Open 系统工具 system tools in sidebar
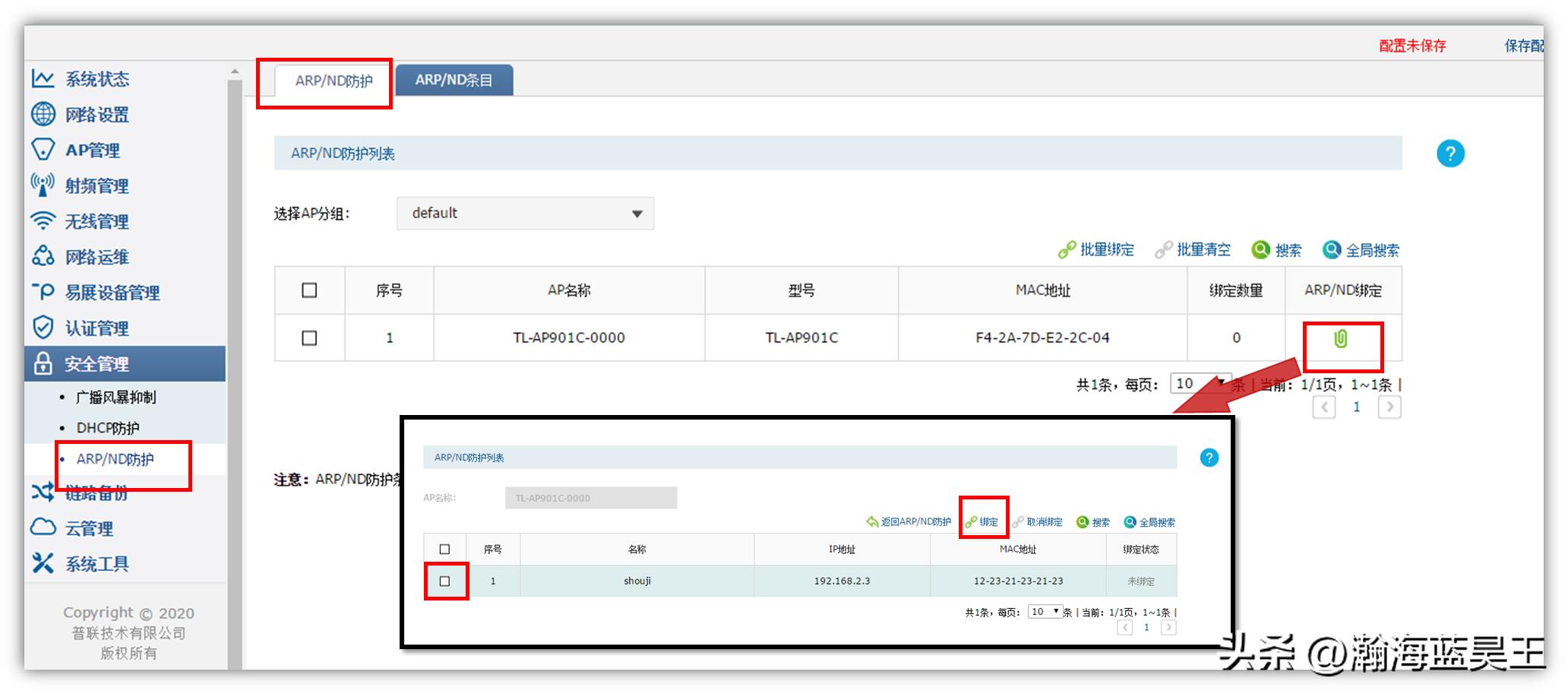 pyautogui.click(x=96, y=564)
